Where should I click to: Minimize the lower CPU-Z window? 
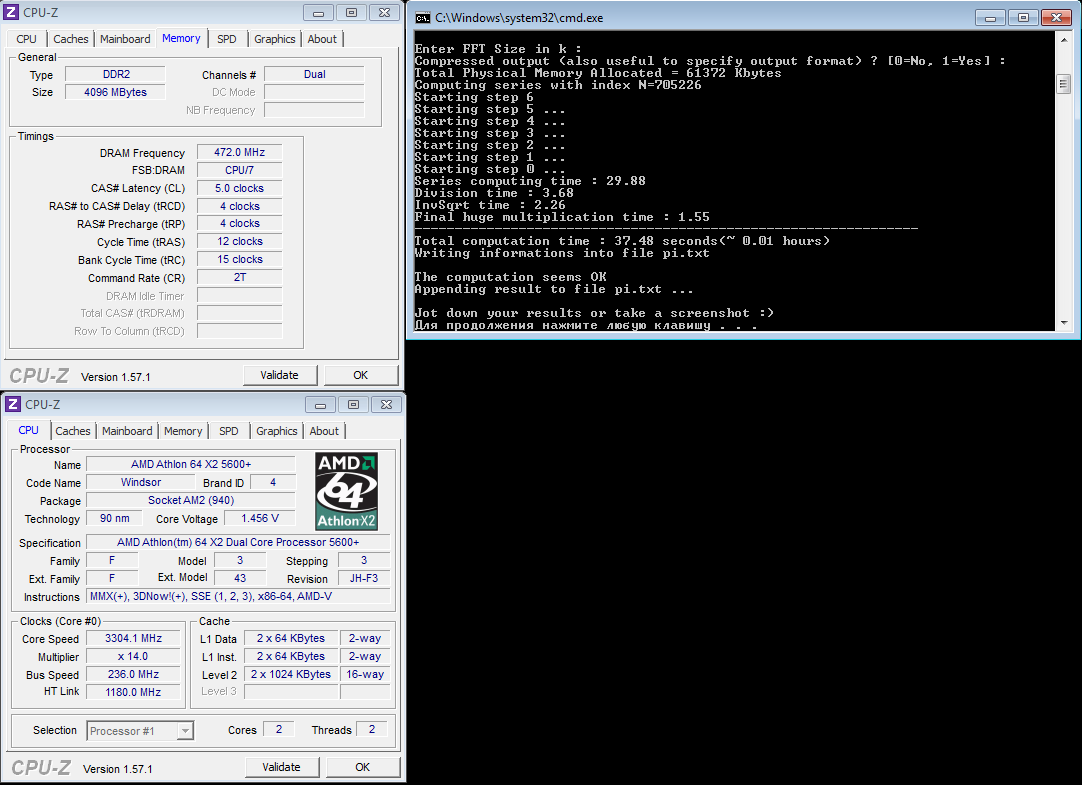[x=320, y=404]
